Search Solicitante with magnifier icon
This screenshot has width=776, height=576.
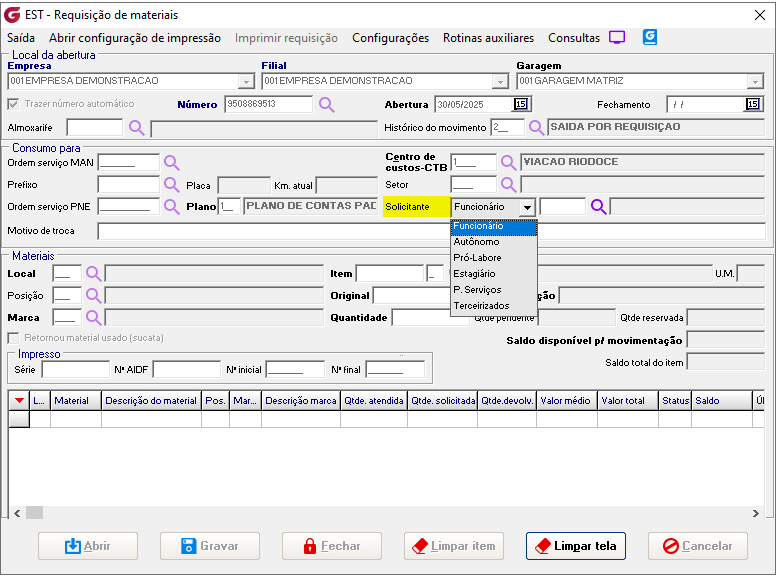(x=599, y=206)
